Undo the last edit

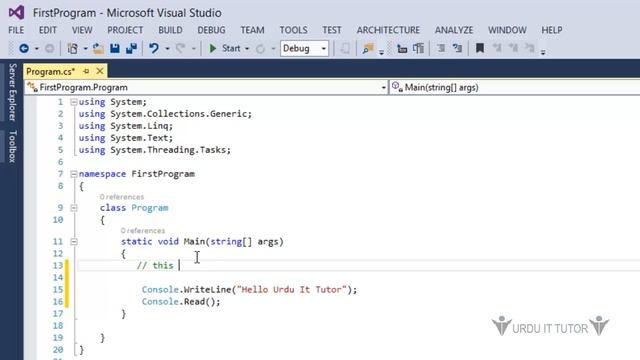point(153,49)
